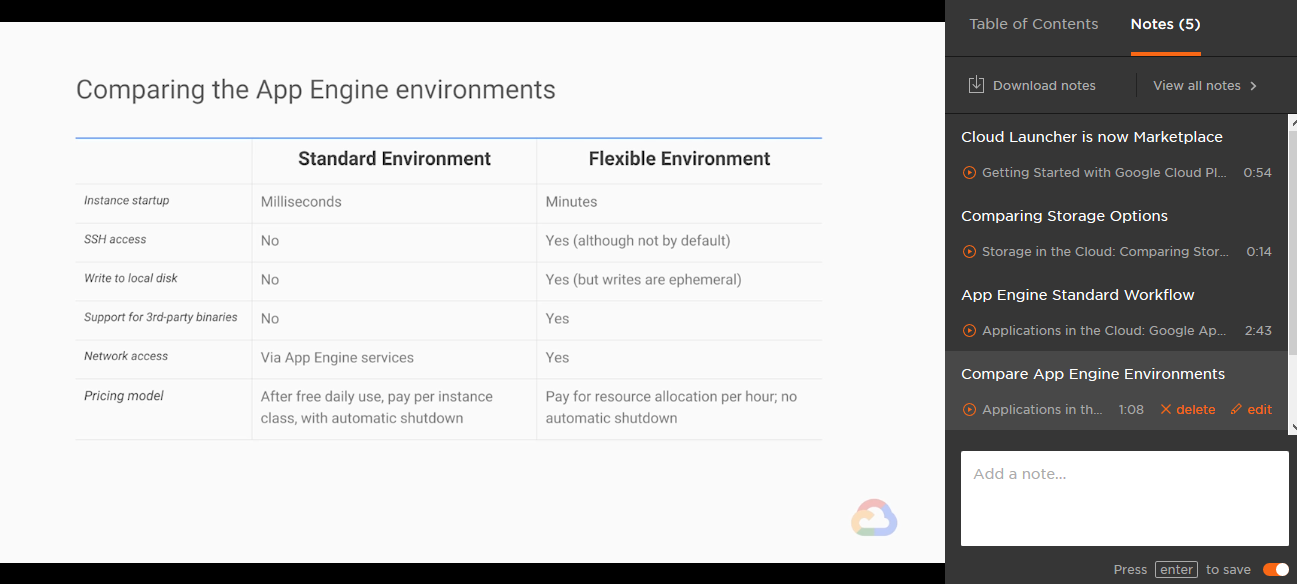
Task: Select the Compare App Engine Environments note
Action: tap(1093, 374)
